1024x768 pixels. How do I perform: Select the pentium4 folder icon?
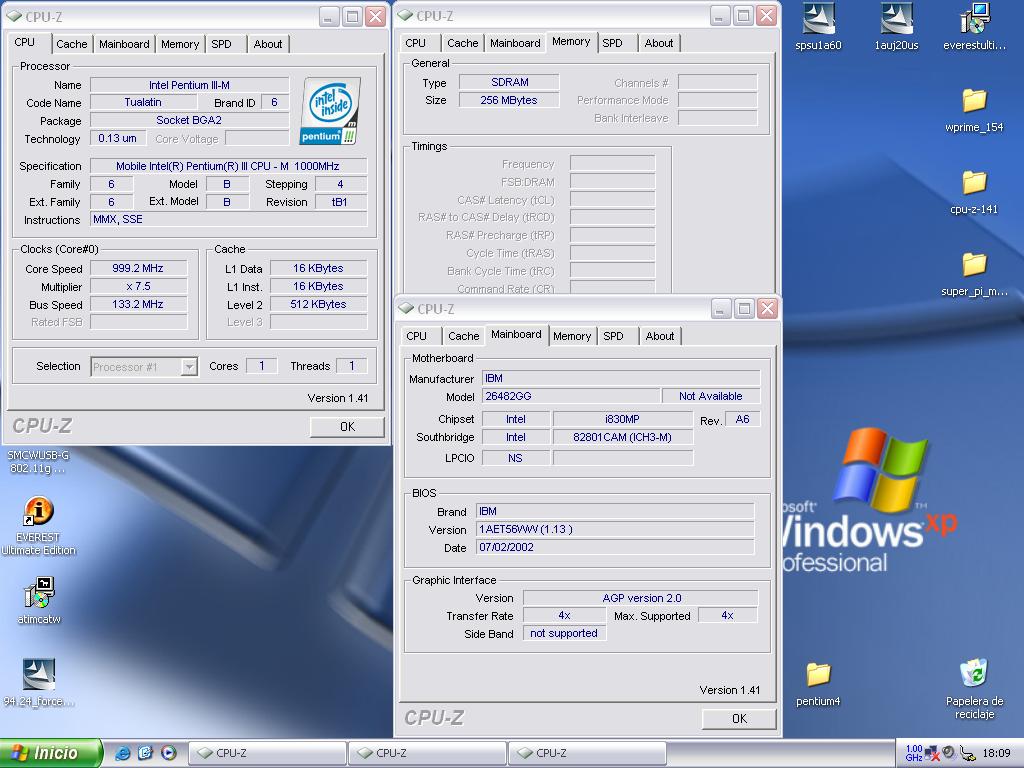coord(818,683)
